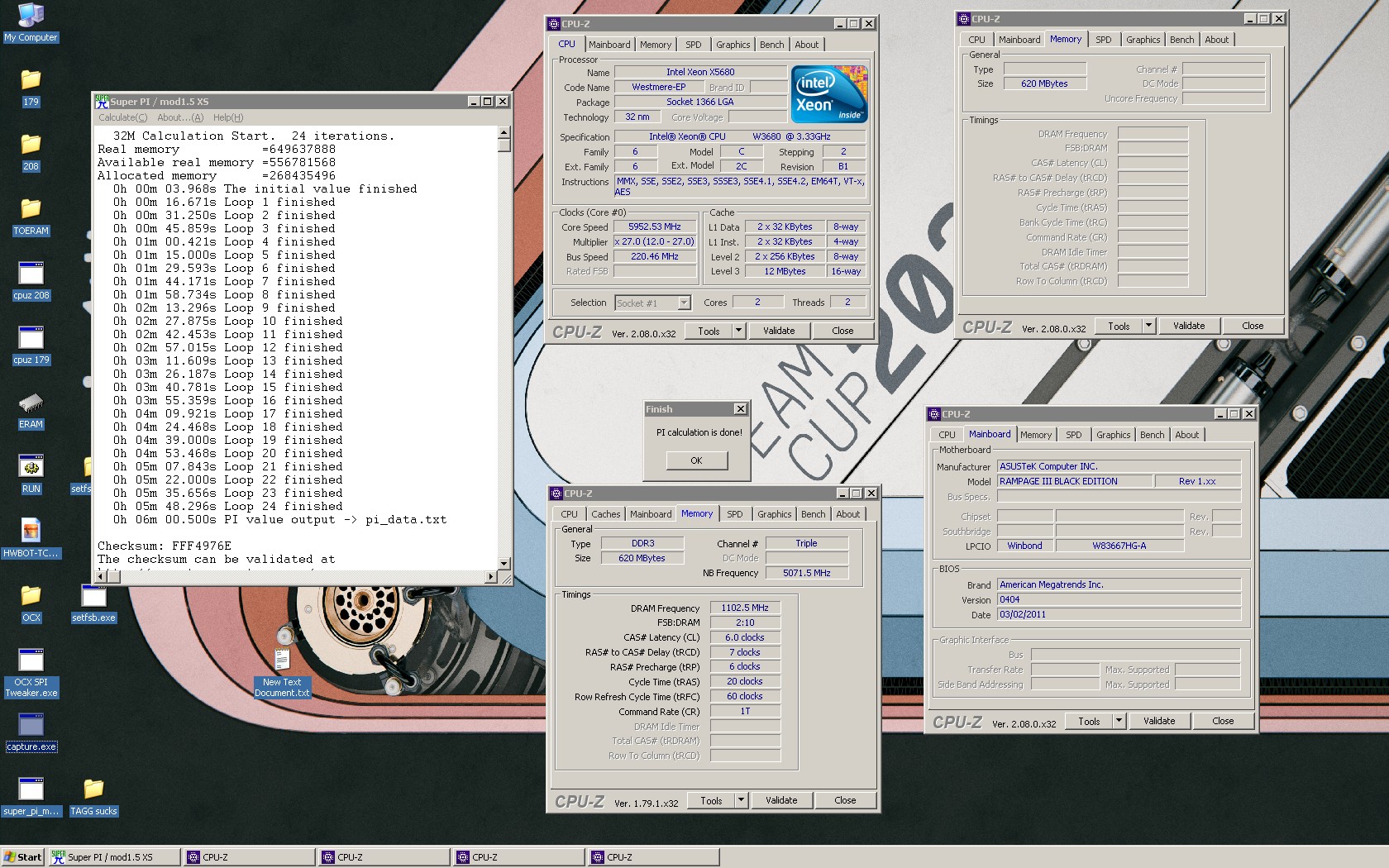The image size is (1389, 868).
Task: Expand Tools arrow in empty-memory CPU-Z window
Action: 1148,326
